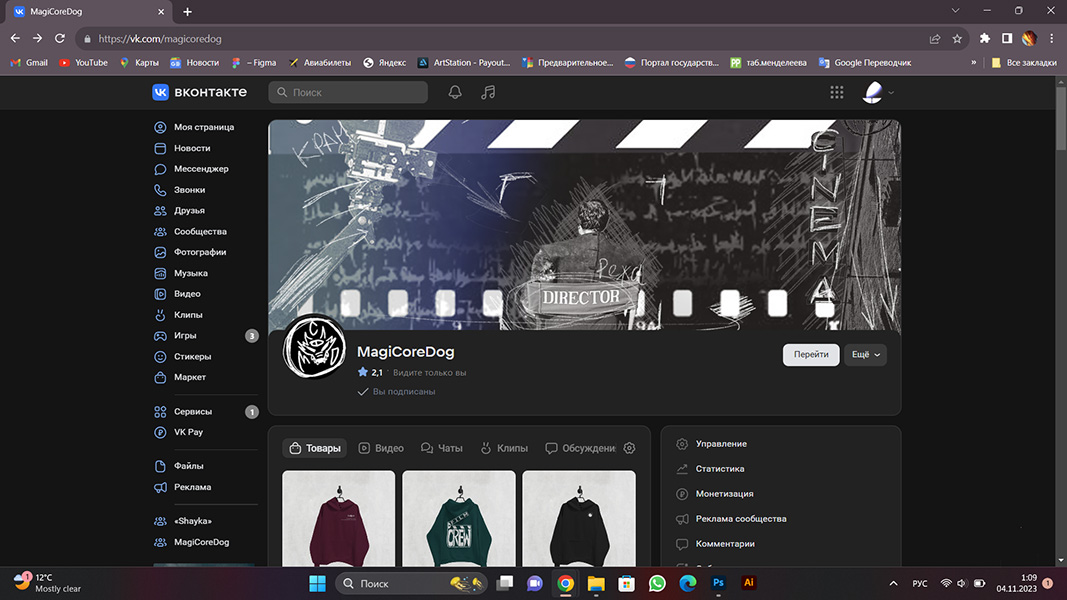This screenshot has height=600, width=1067.
Task: Open YouTube bookmark
Action: (x=83, y=63)
